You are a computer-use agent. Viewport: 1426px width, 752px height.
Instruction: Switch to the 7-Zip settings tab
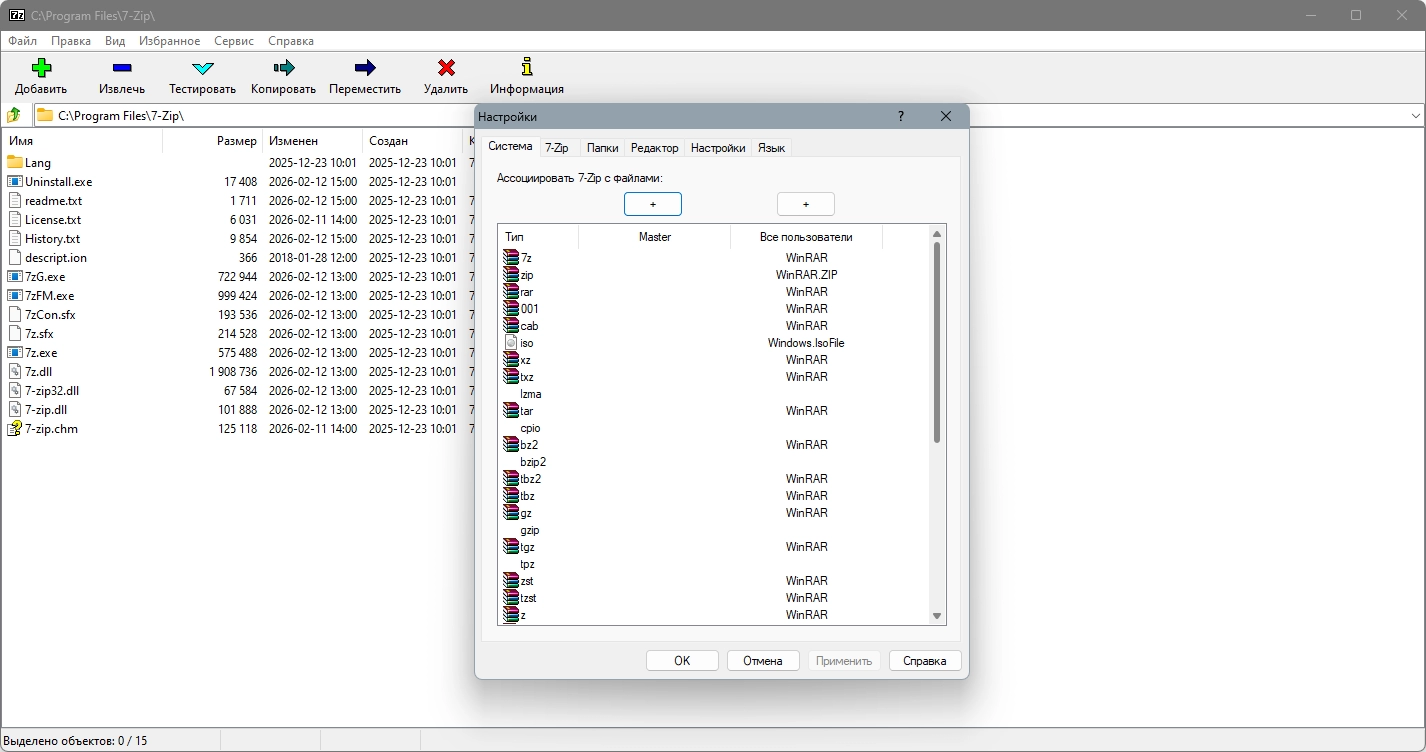[x=556, y=148]
